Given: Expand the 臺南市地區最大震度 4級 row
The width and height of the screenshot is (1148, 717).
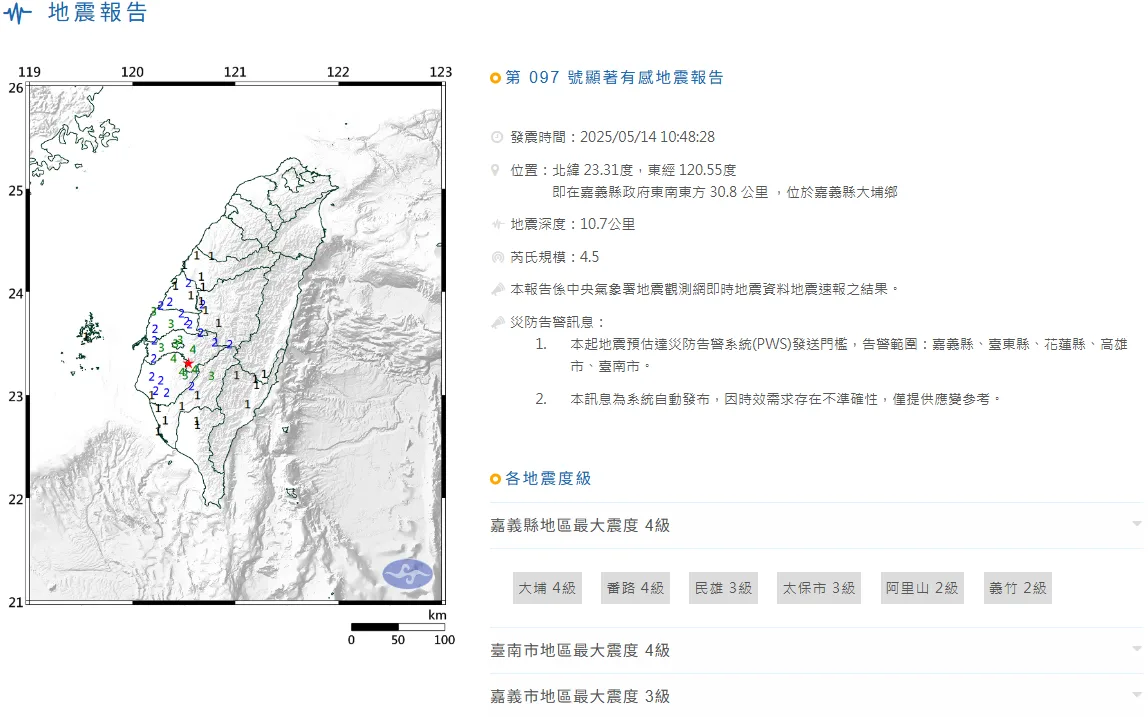Looking at the screenshot, I should click(x=1136, y=650).
